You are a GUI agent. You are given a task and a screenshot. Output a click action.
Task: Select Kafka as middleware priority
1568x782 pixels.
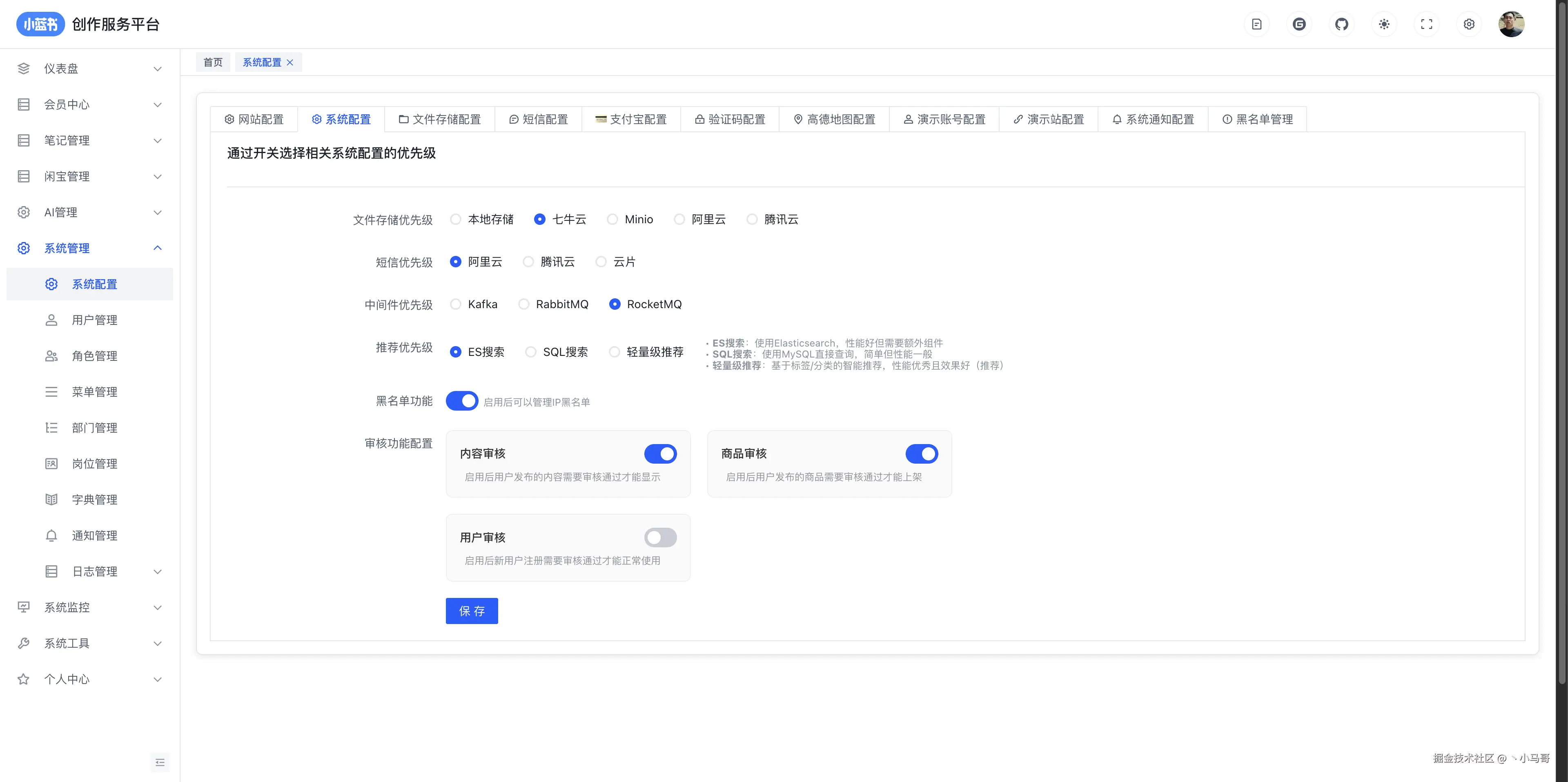point(456,304)
